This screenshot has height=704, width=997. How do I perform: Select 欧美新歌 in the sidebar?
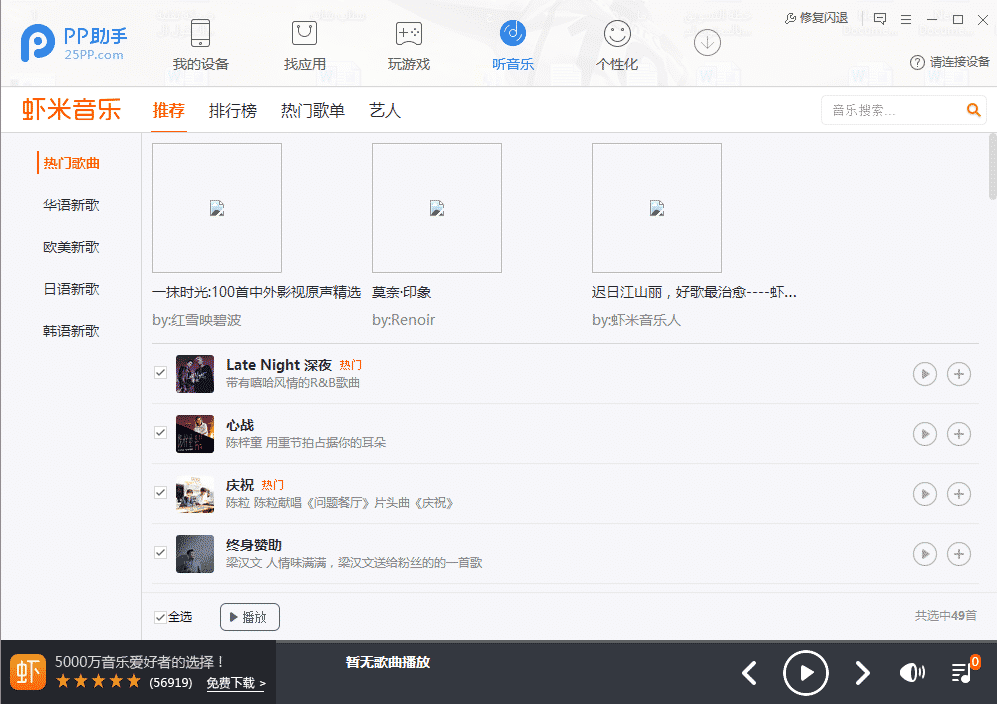pyautogui.click(x=71, y=247)
